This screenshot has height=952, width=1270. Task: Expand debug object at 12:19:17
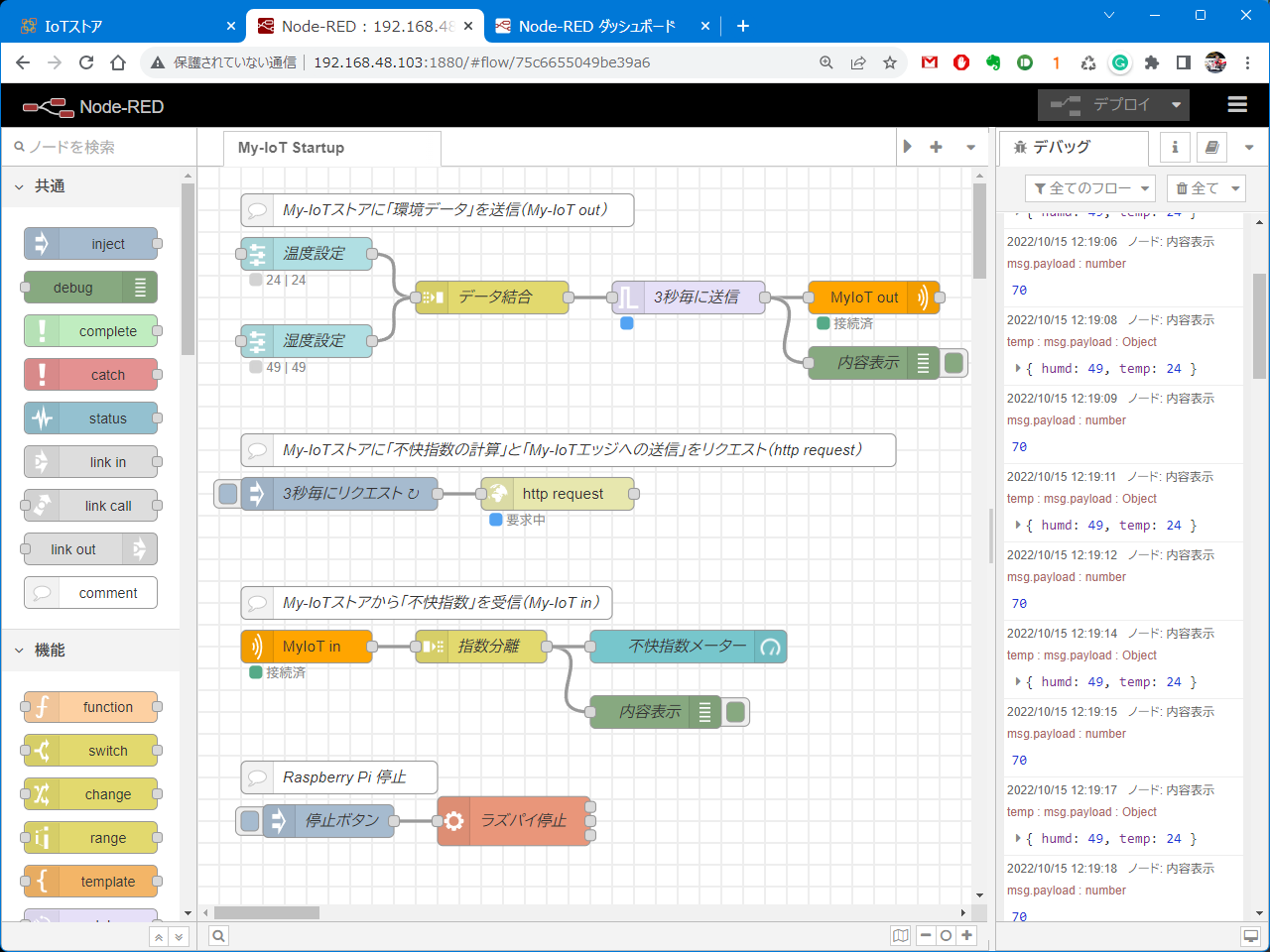(1018, 839)
